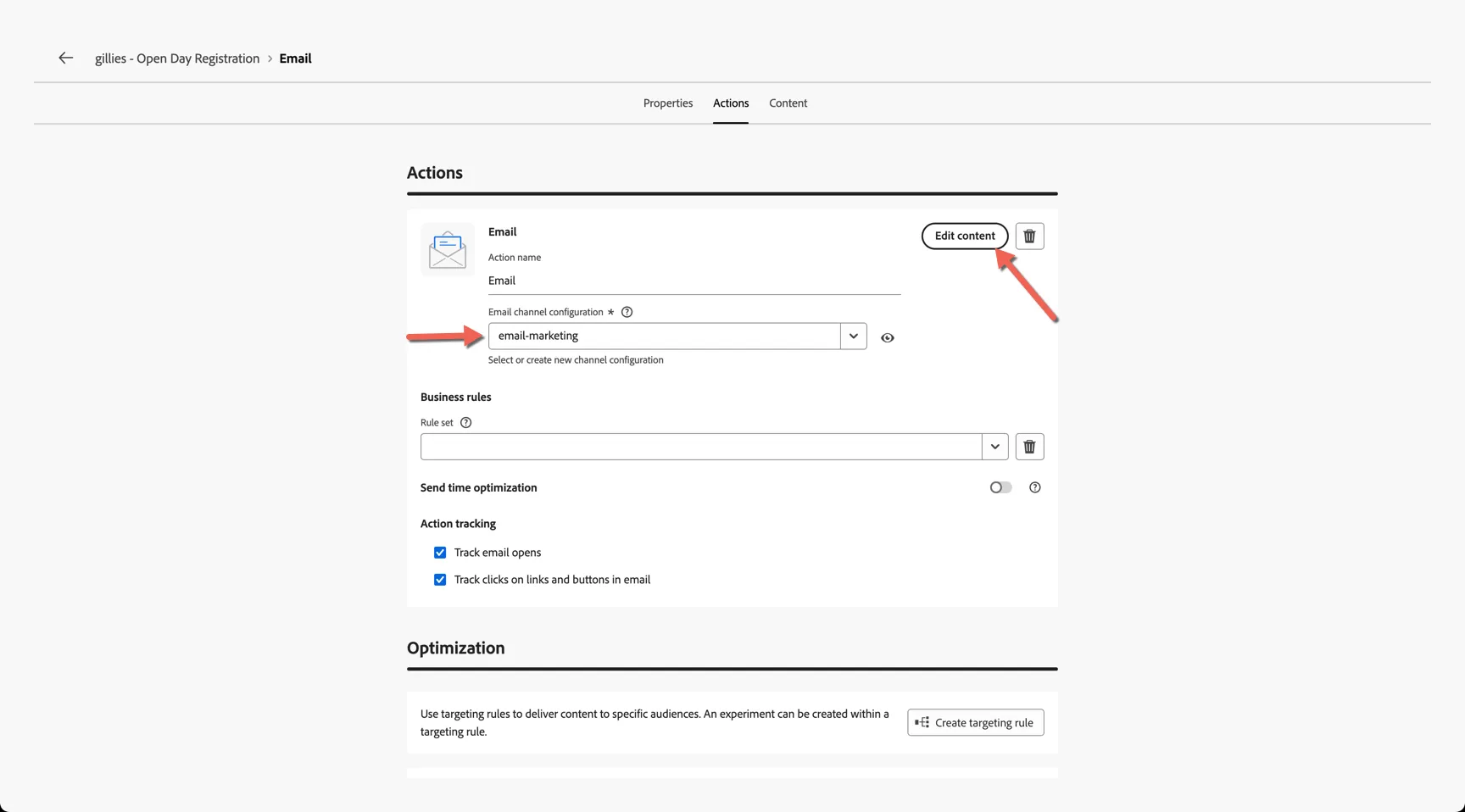Screen dimensions: 1465x812
Task: Expand the Rule set dropdown arrow
Action: pyautogui.click(x=995, y=447)
